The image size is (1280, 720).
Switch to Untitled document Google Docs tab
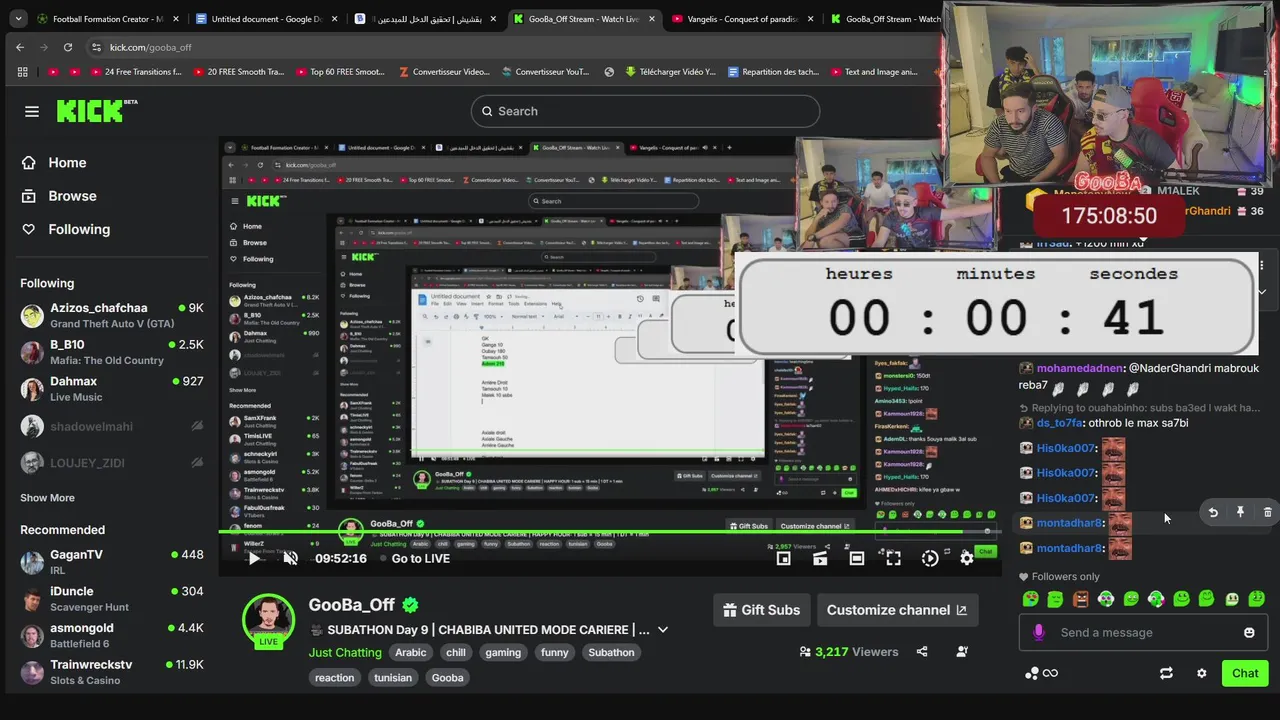pos(265,19)
